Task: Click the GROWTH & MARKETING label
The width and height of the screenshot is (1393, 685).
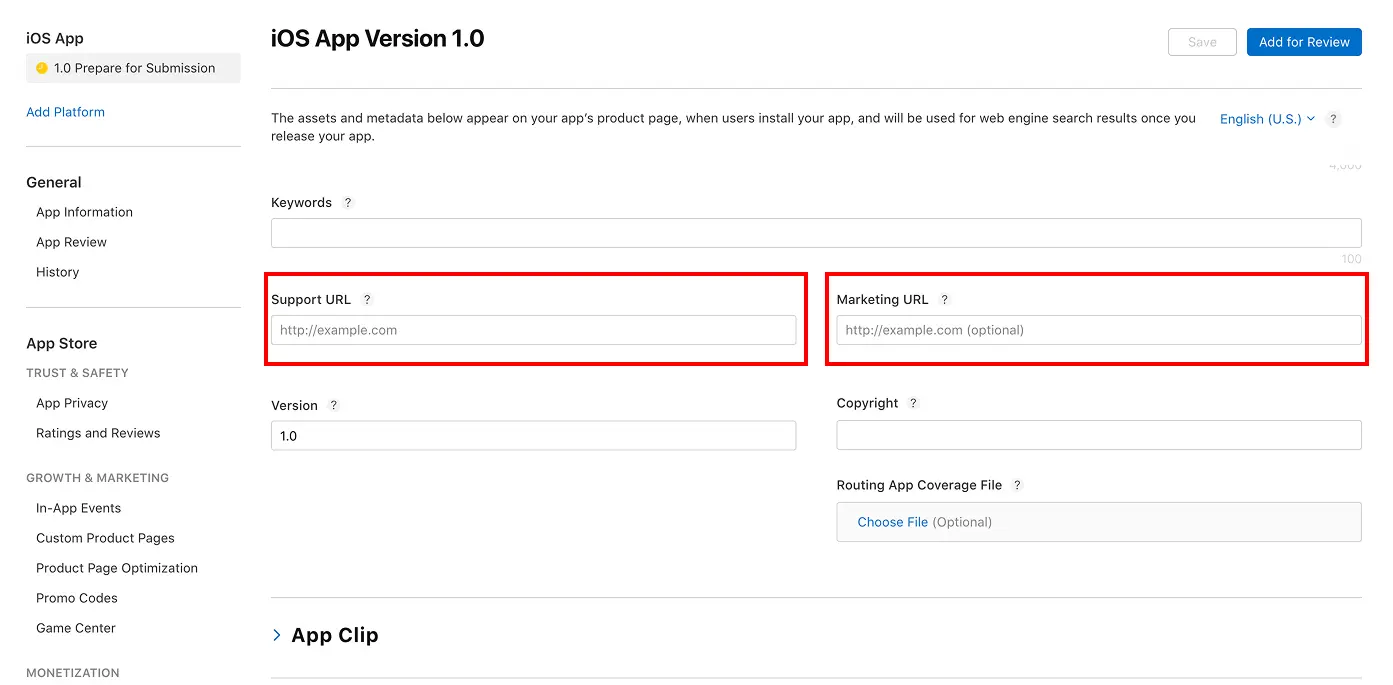Action: pyautogui.click(x=97, y=478)
